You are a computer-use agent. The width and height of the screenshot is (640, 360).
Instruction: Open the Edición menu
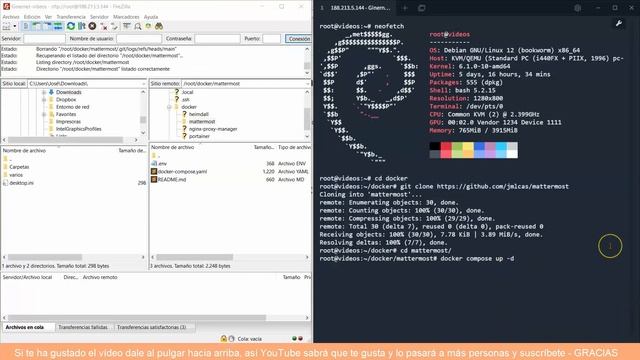coord(32,17)
